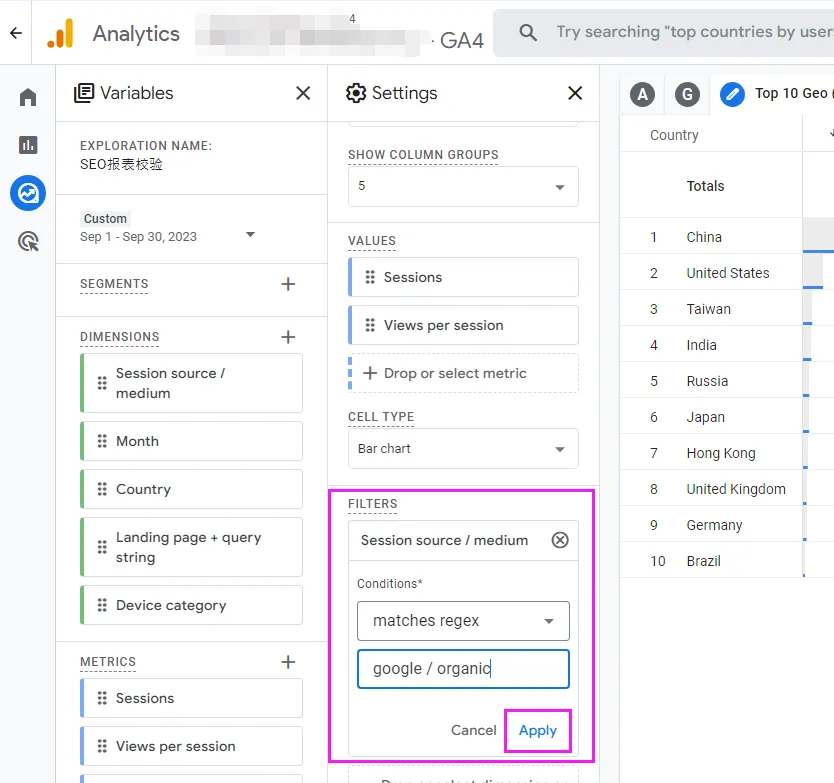Click Drop or select metric
Screen dimensions: 834x783
[463, 373]
